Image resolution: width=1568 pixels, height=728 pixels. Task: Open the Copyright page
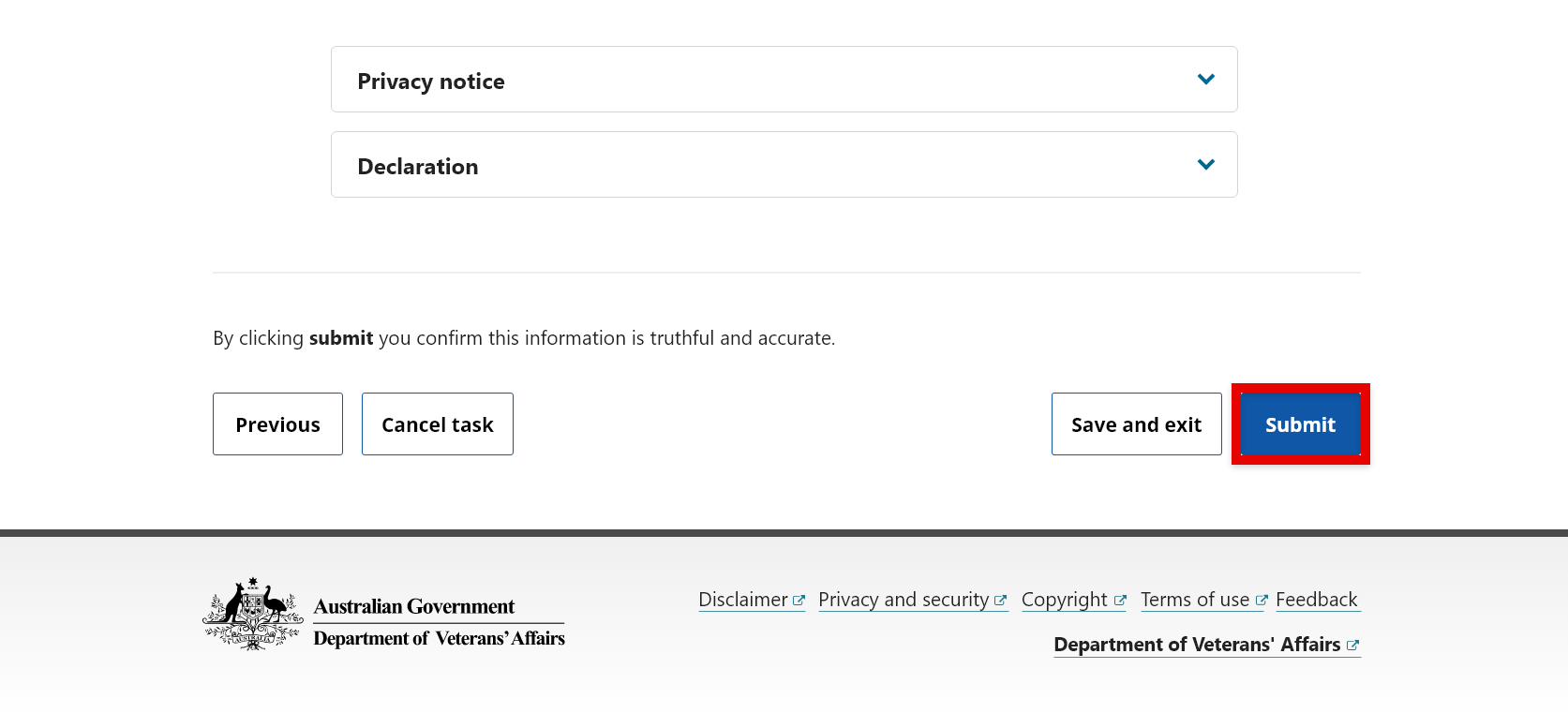[1065, 600]
